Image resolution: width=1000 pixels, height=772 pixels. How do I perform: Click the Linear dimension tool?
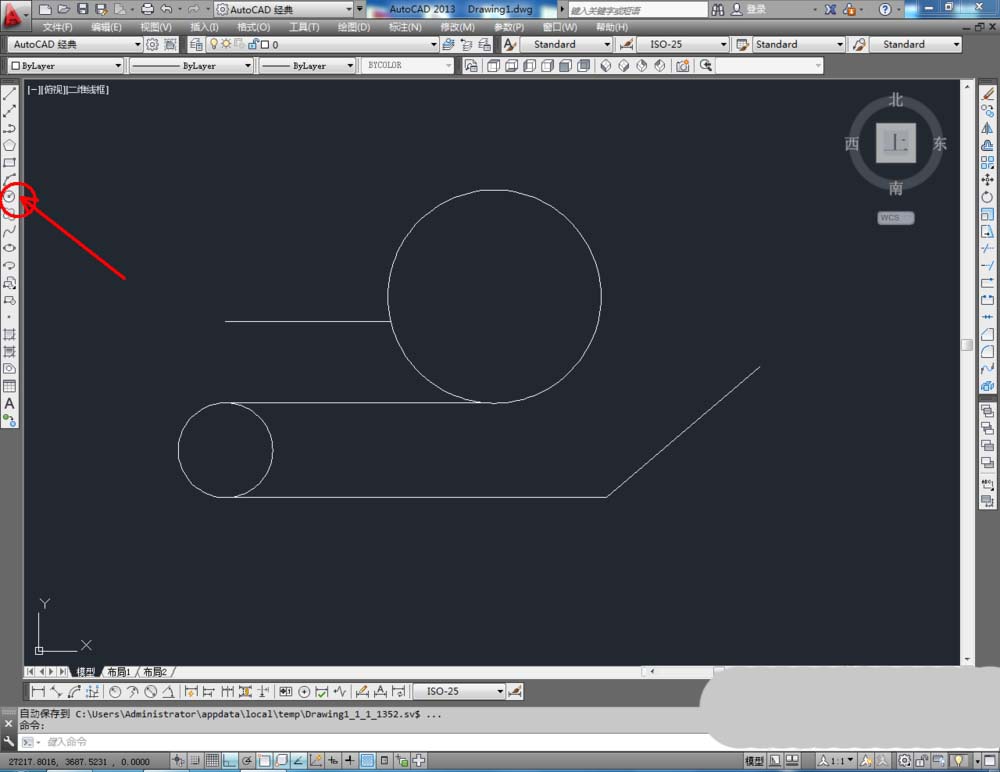pyautogui.click(x=38, y=691)
